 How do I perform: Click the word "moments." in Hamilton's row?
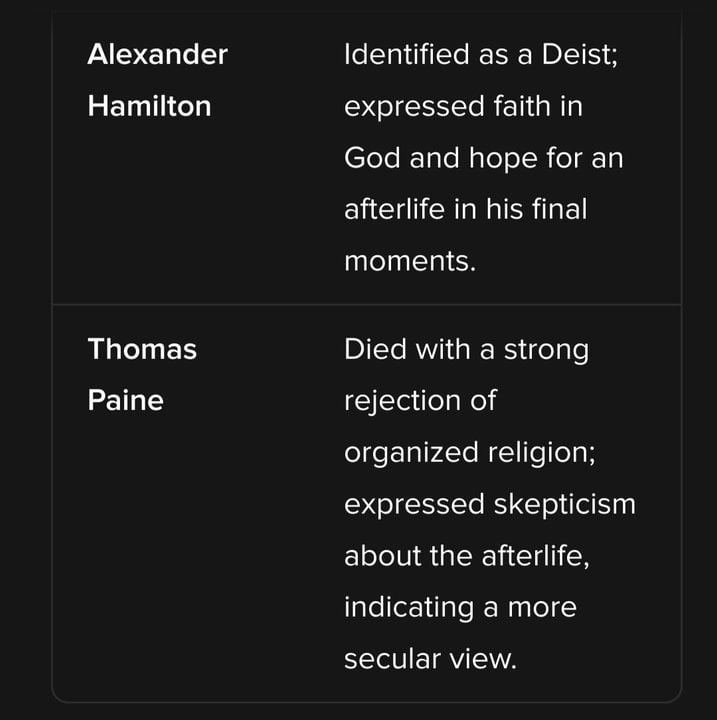(409, 262)
